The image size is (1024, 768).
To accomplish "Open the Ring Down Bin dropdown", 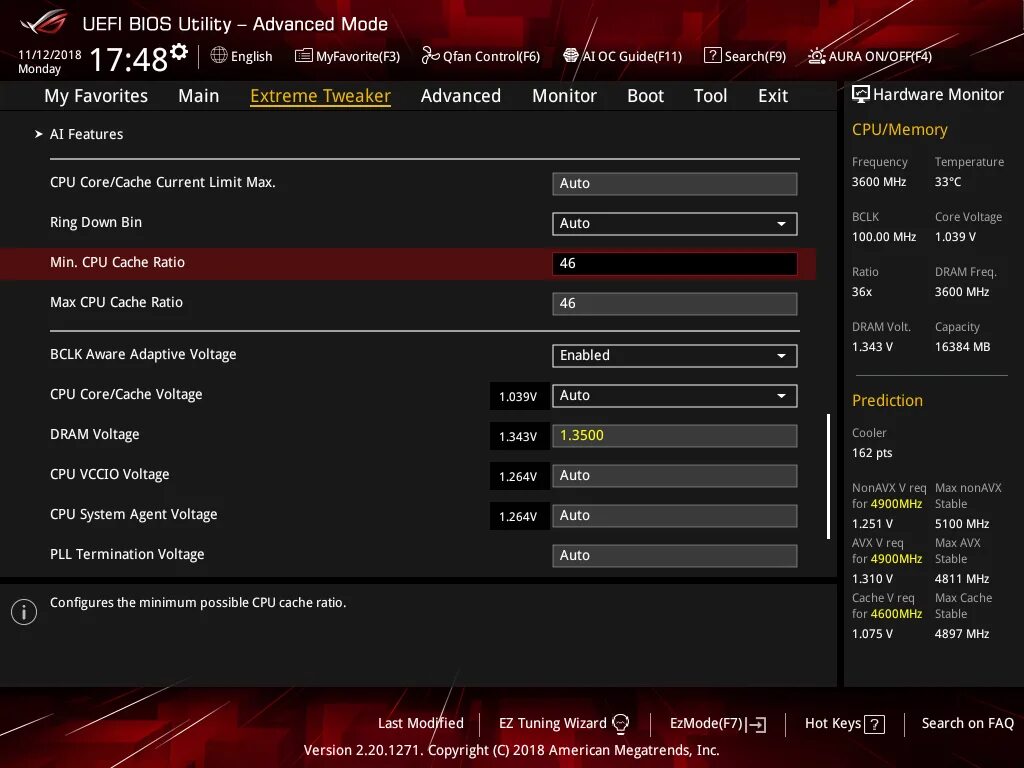I will [x=675, y=223].
